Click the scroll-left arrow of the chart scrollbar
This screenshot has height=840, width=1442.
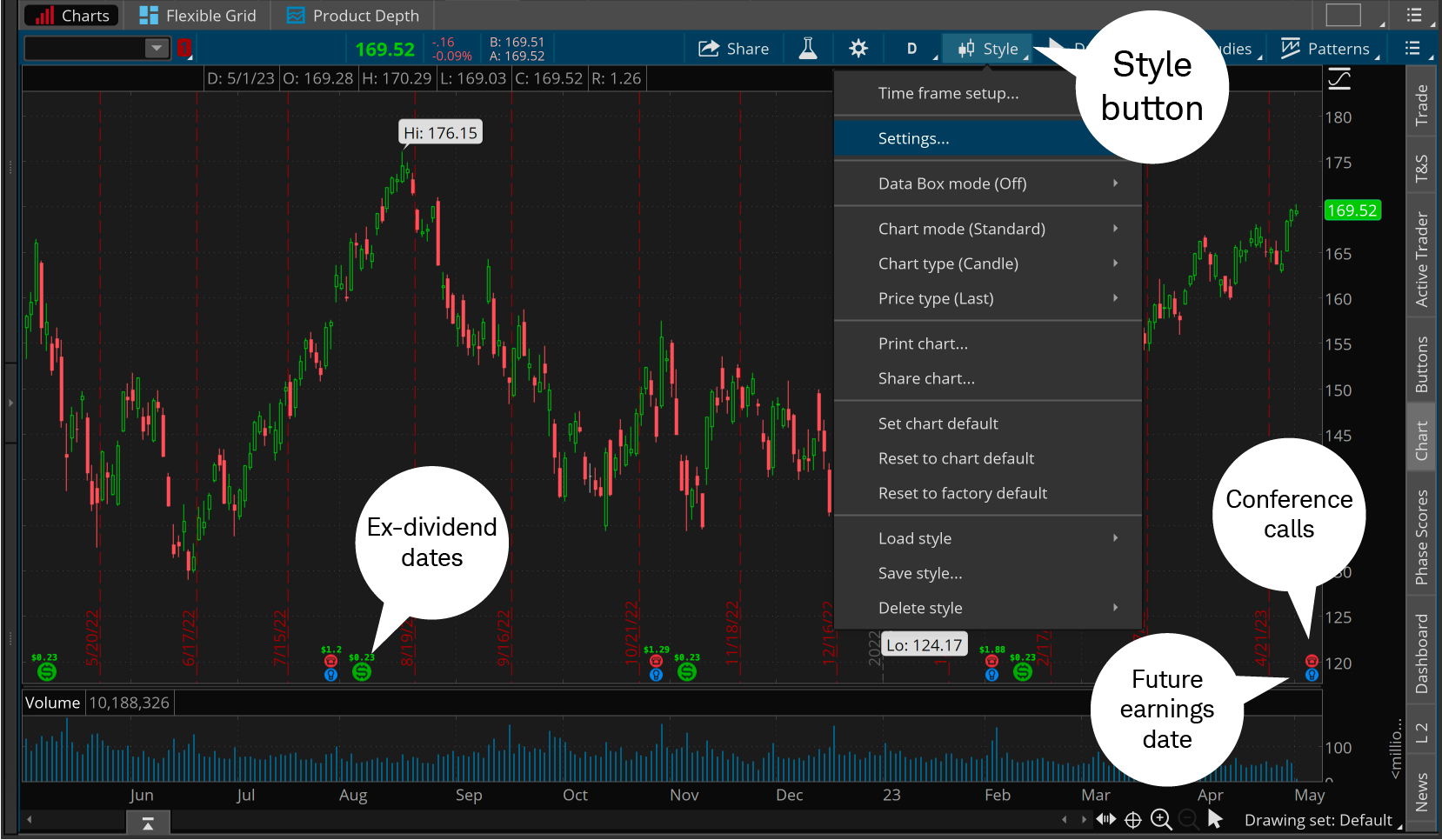tap(30, 819)
